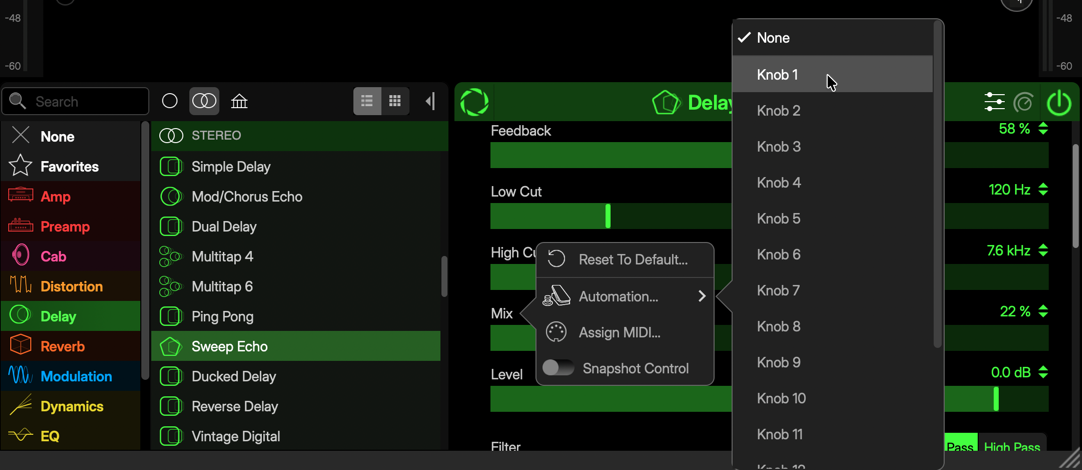Click the Modulation waveform icon
The image size is (1082, 470).
[x=21, y=376]
